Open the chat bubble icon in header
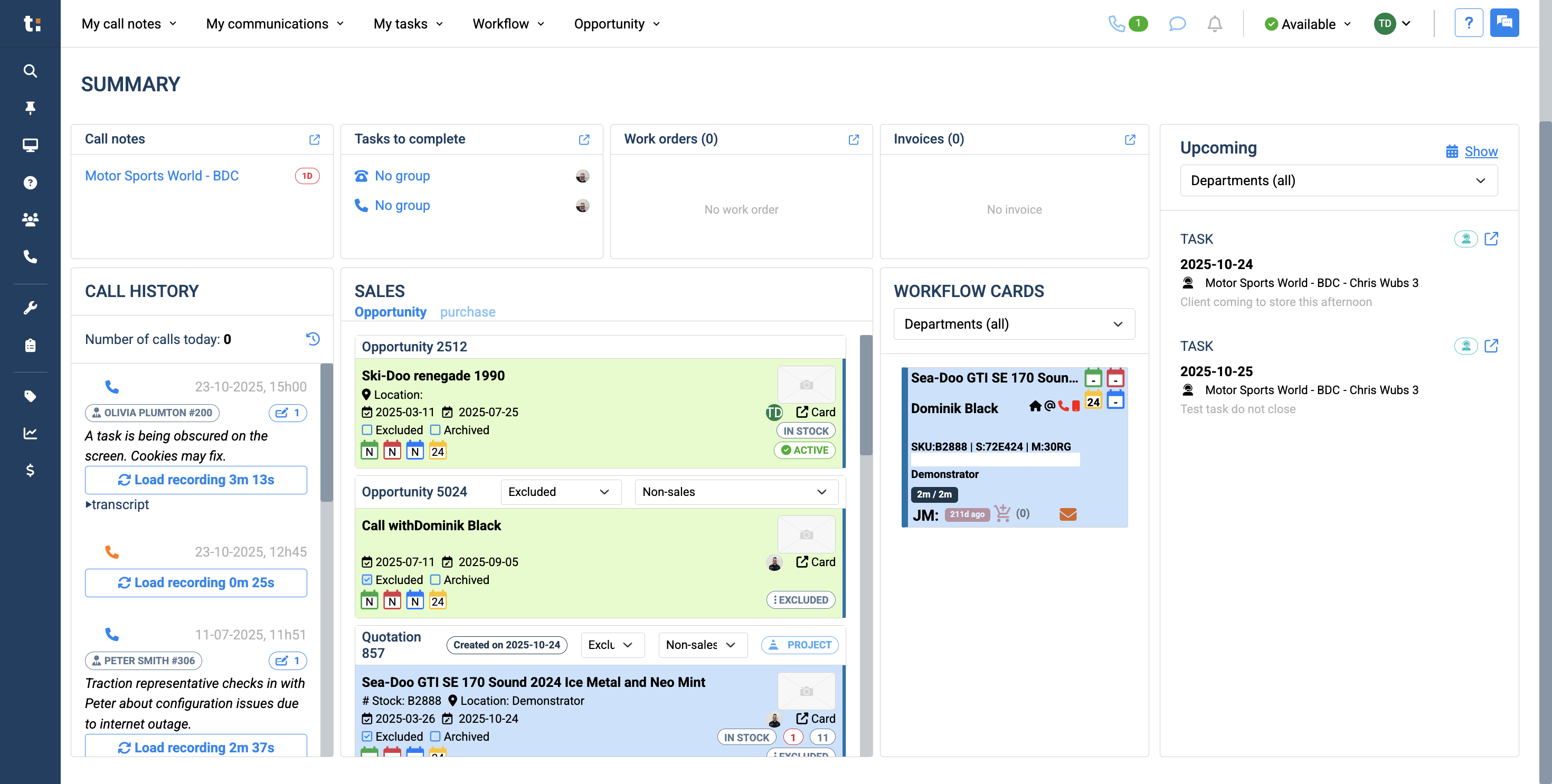This screenshot has height=784, width=1552. click(x=1177, y=24)
